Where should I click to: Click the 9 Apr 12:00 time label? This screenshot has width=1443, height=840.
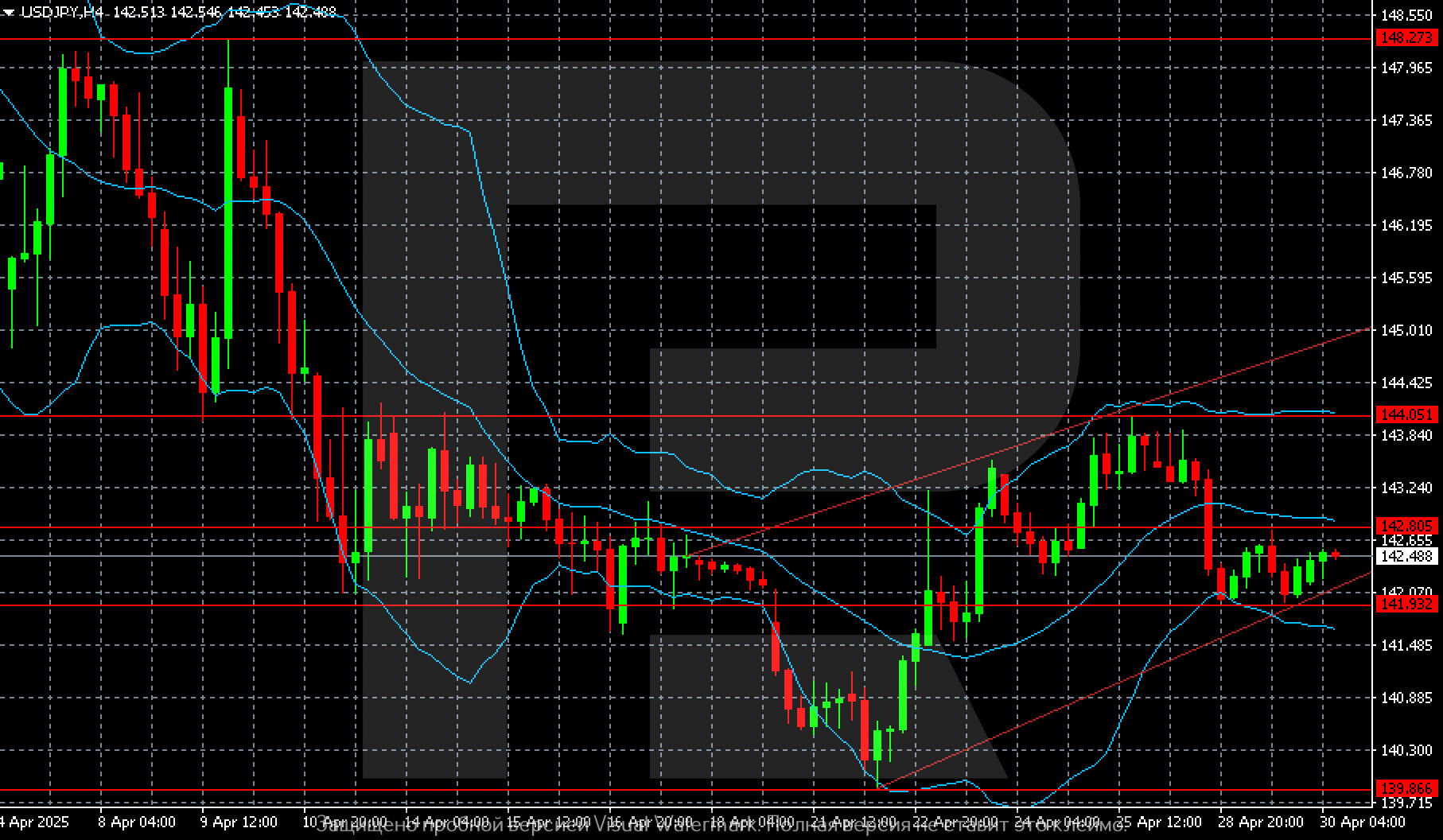239,822
